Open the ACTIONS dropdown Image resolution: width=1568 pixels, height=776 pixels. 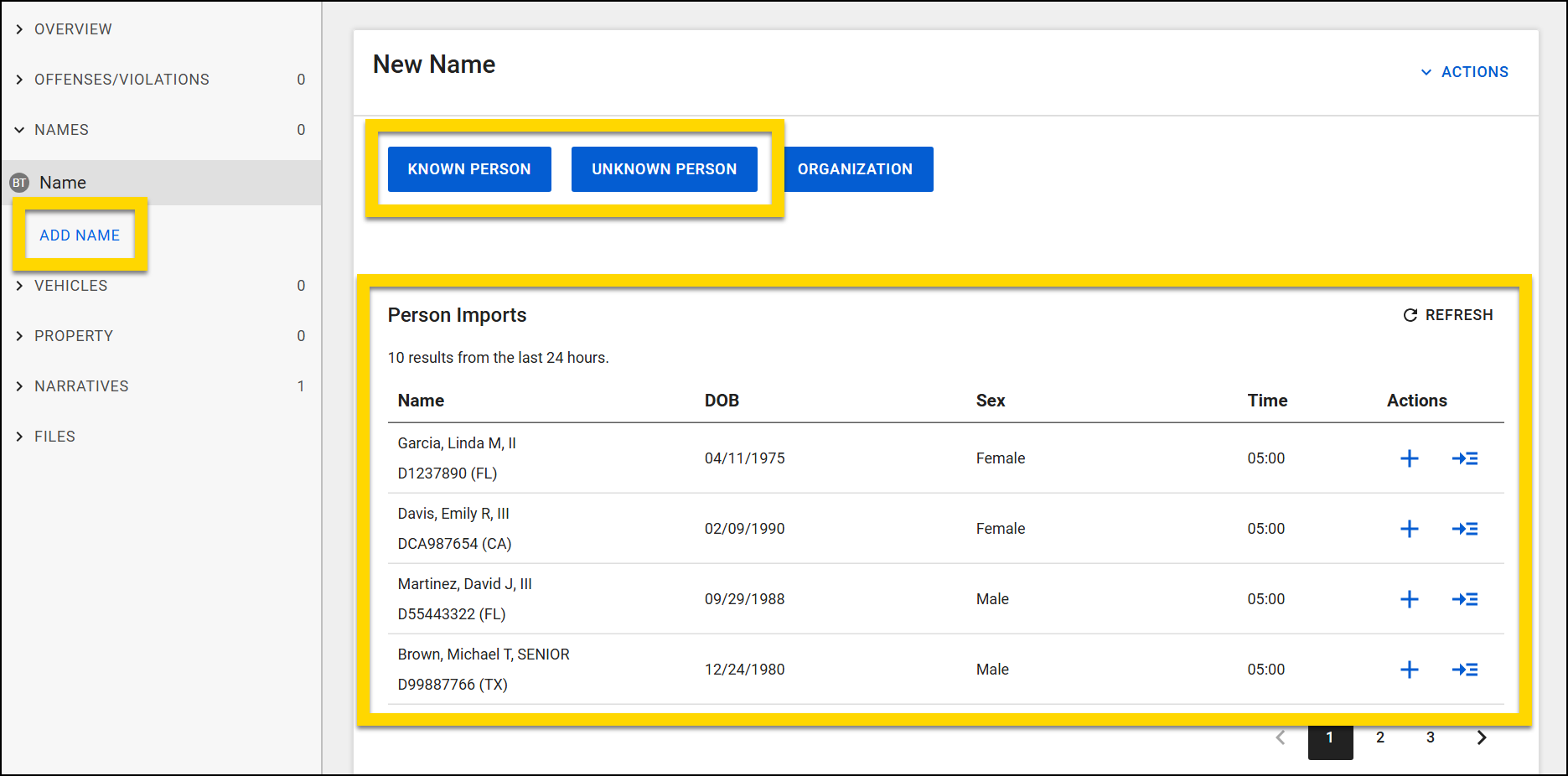[x=1464, y=72]
